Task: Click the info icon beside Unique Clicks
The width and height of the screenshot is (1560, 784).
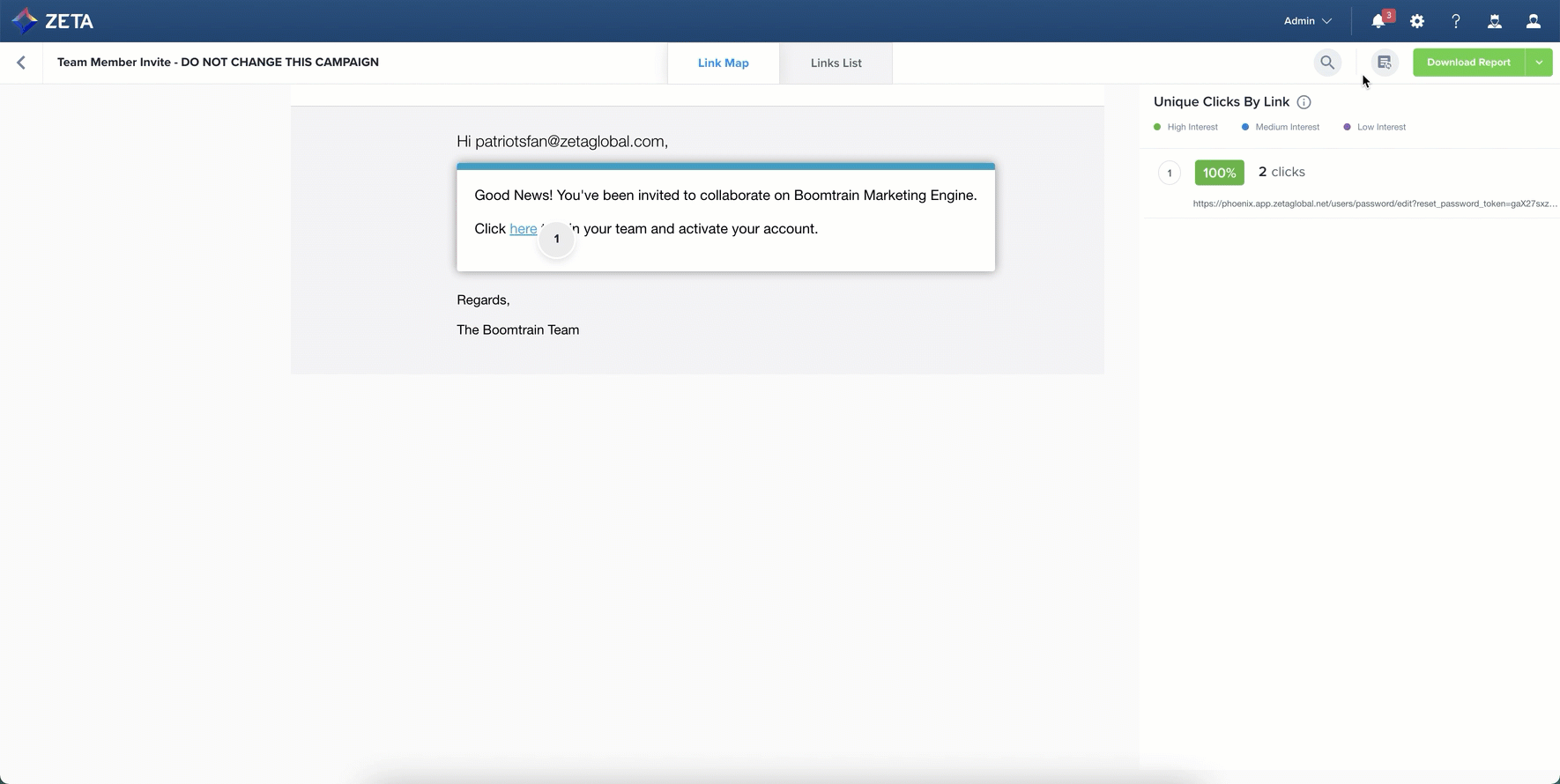Action: click(x=1304, y=102)
